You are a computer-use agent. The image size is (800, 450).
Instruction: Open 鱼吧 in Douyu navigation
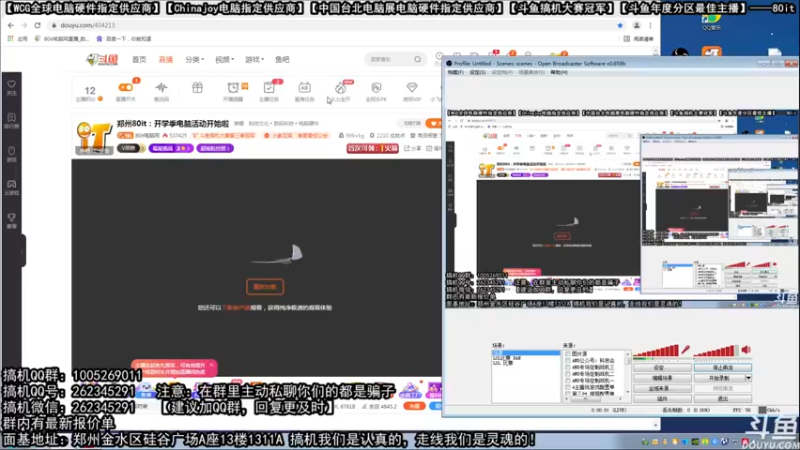tap(282, 60)
